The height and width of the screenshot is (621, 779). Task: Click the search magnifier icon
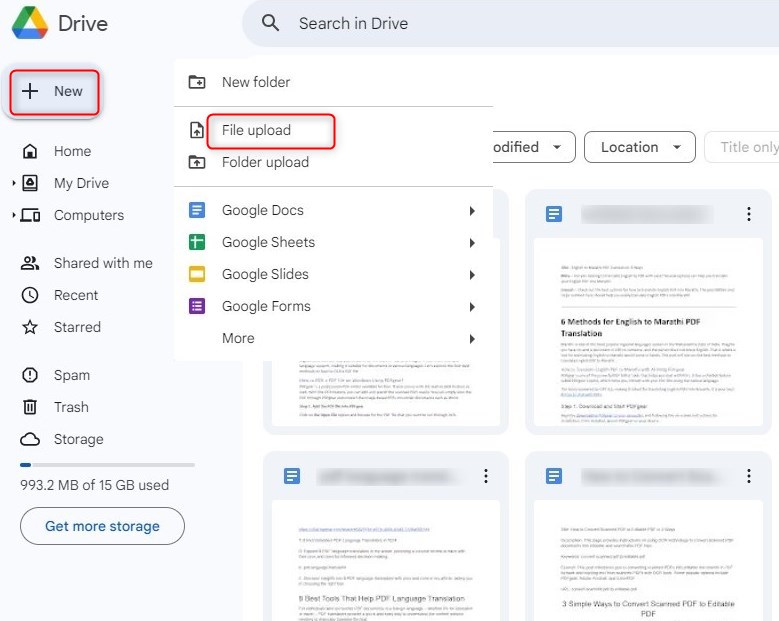[270, 23]
